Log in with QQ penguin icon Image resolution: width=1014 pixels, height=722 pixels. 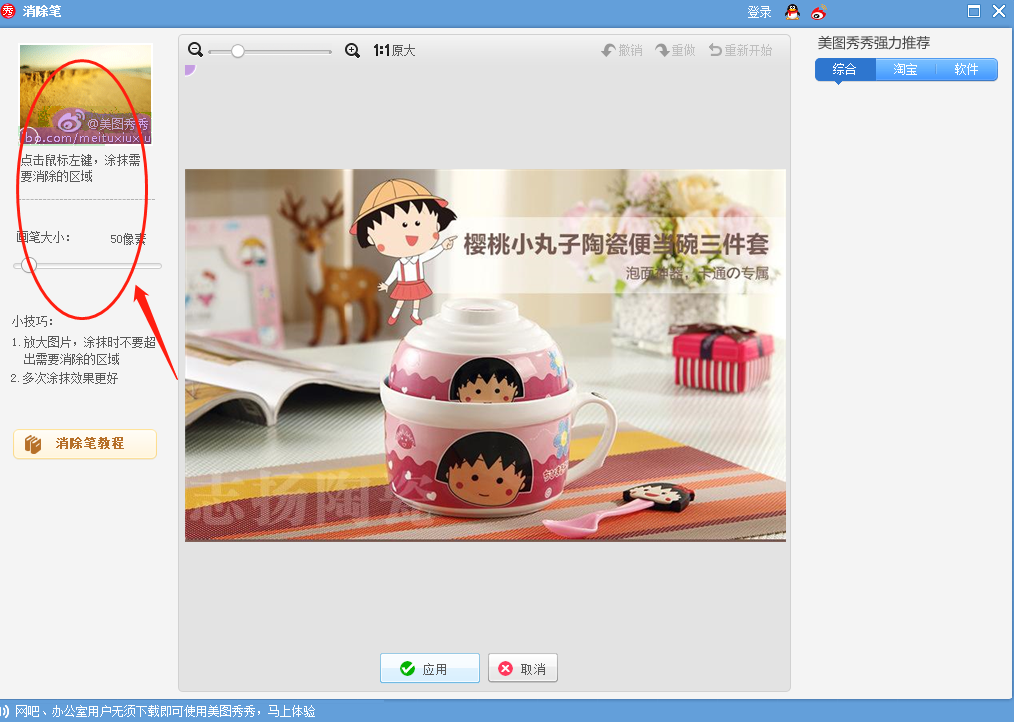[x=792, y=12]
